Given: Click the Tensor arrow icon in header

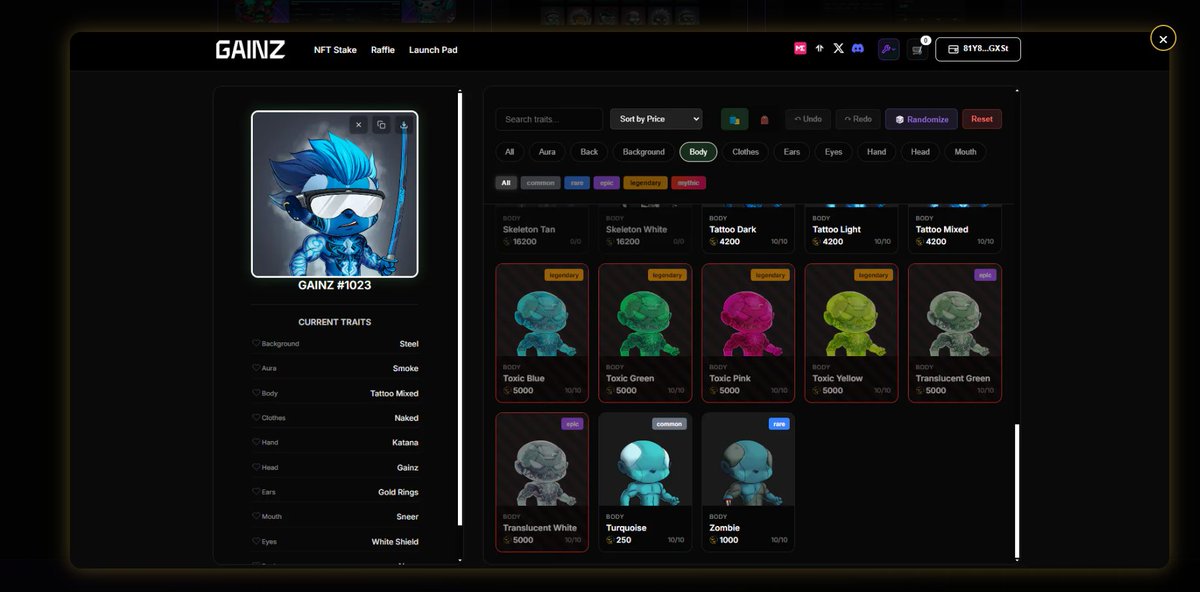Looking at the screenshot, I should (x=819, y=48).
